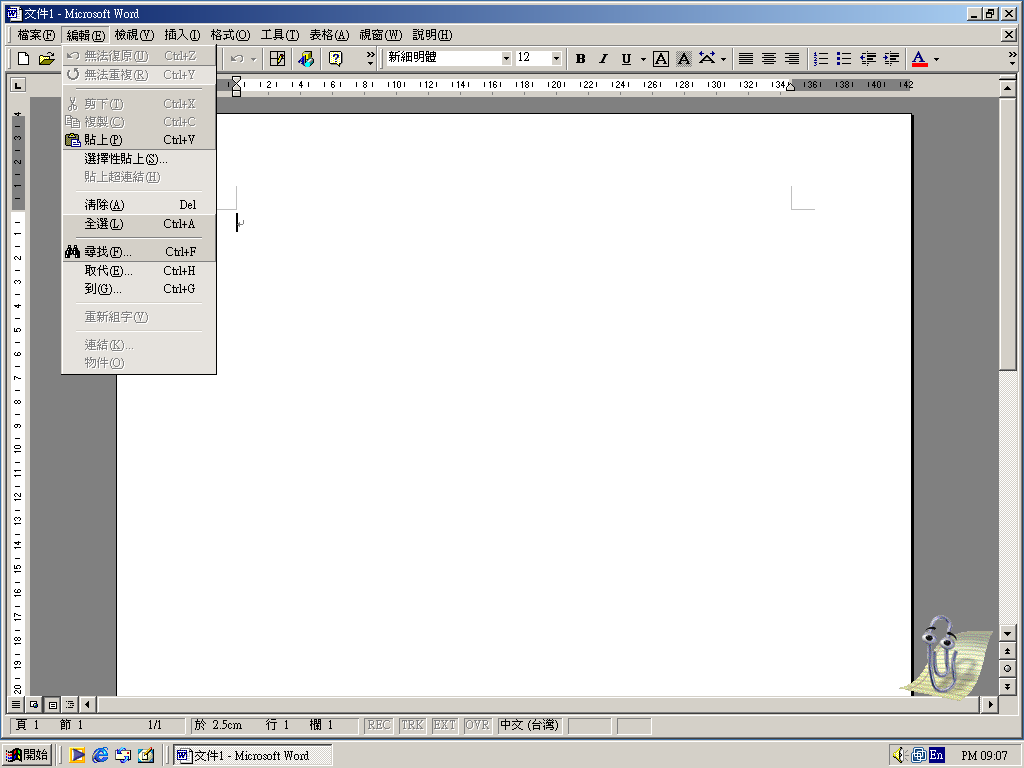
Task: Apply character shading formatting
Action: 684,59
